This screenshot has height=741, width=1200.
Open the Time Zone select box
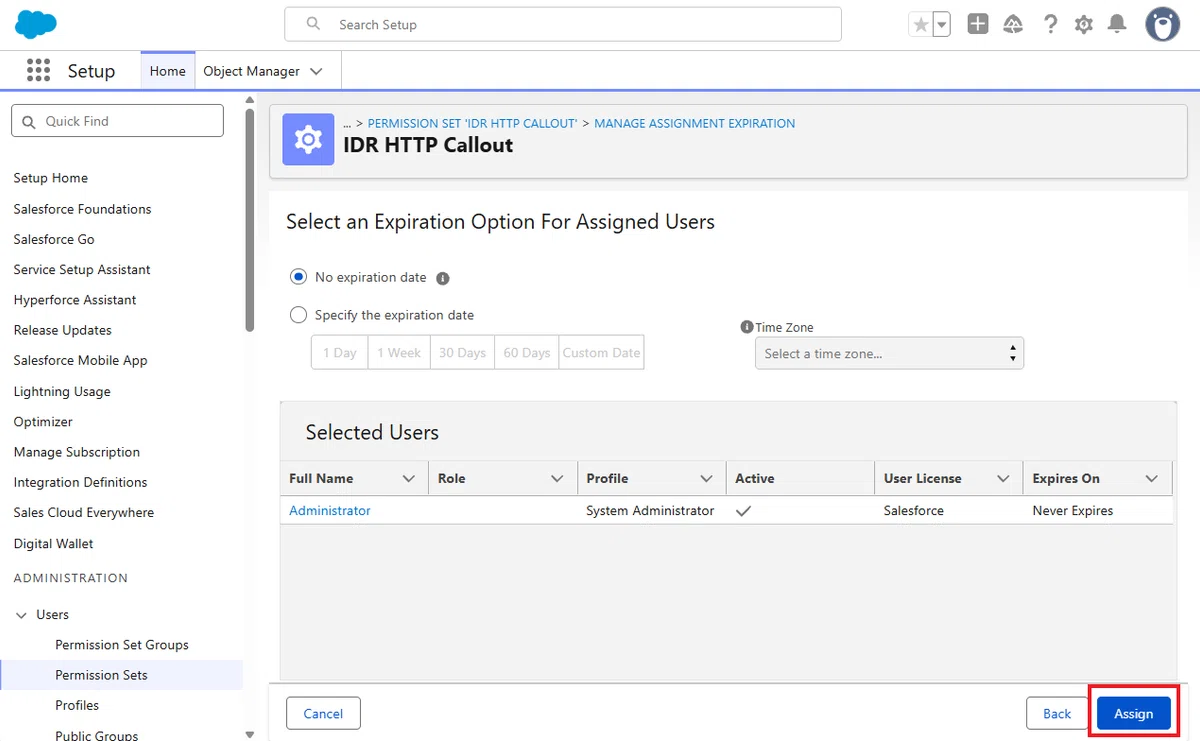[889, 353]
